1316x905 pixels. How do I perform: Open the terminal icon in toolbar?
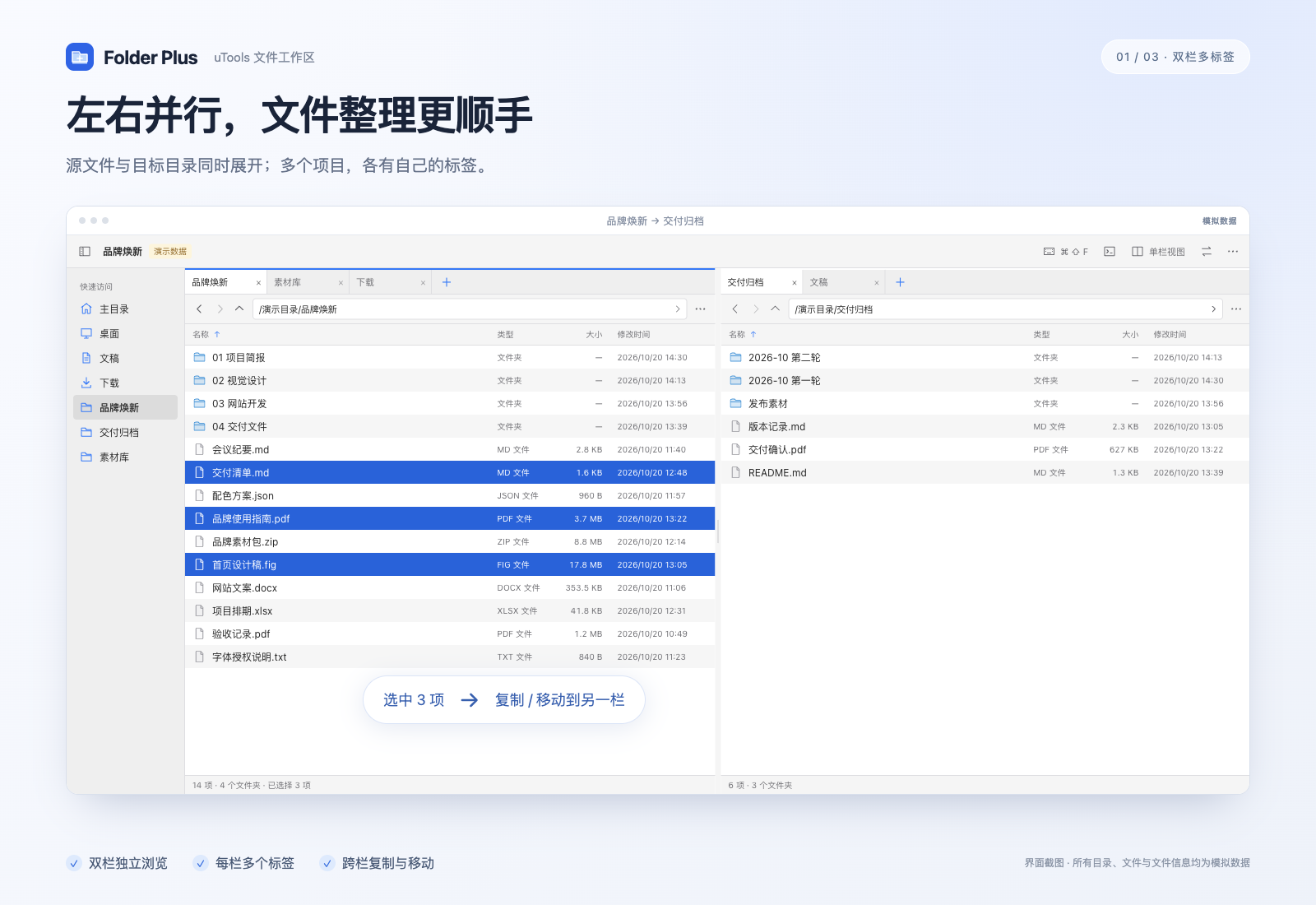point(1110,252)
